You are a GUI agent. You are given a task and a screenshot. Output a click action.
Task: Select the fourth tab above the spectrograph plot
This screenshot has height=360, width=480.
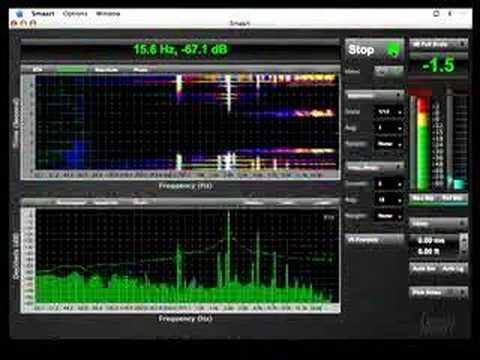(x=140, y=69)
